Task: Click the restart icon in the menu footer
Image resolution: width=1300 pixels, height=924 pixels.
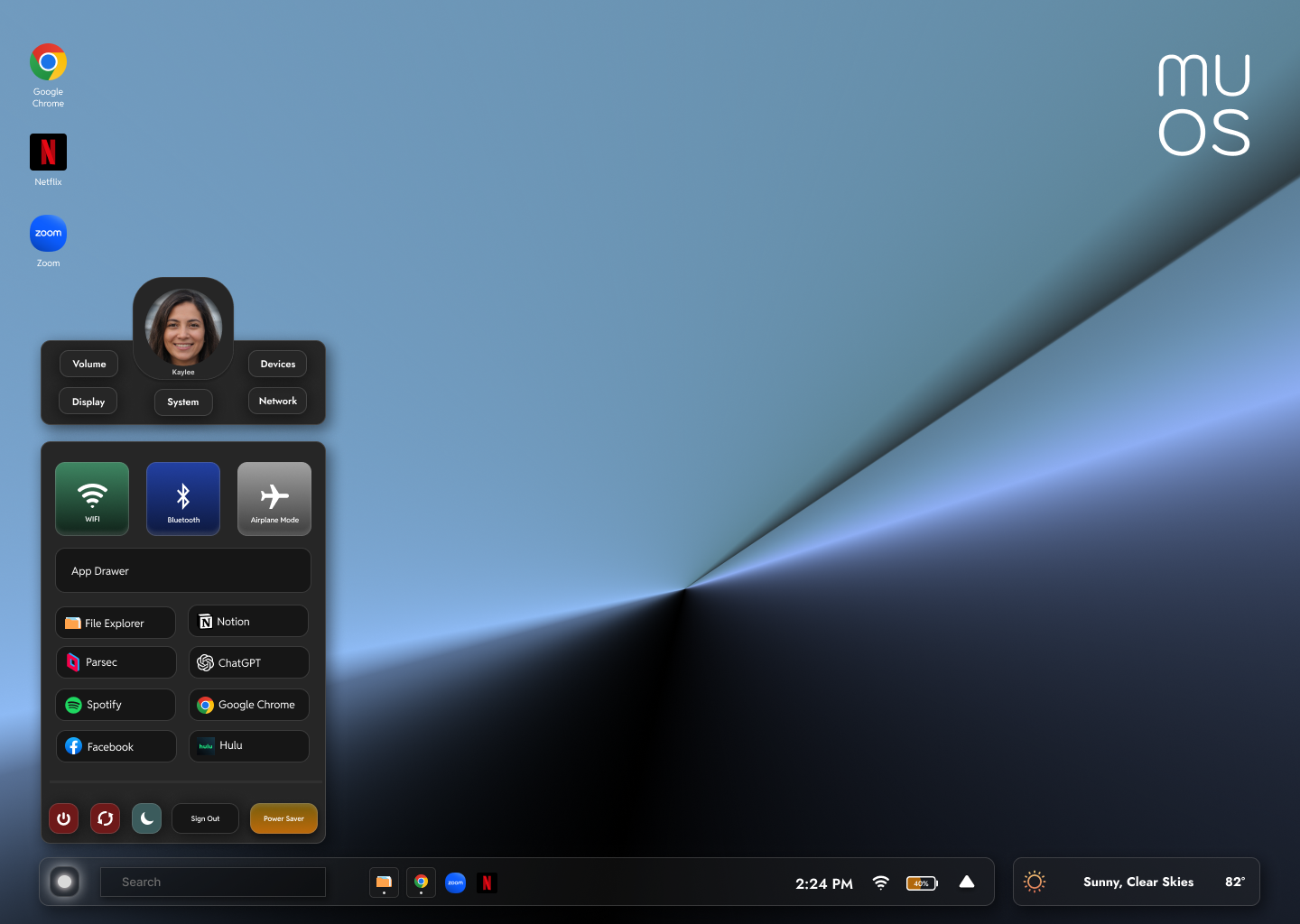Action: pos(105,818)
